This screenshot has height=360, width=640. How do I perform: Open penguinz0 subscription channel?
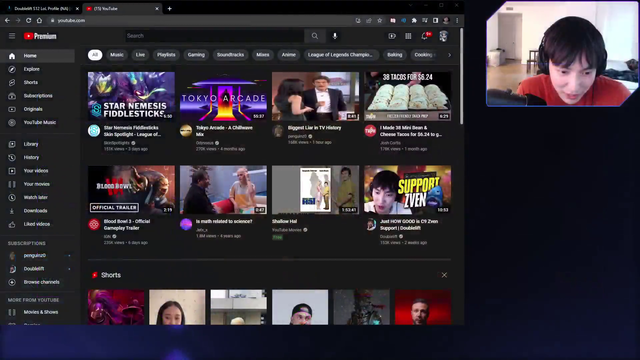pos(37,256)
